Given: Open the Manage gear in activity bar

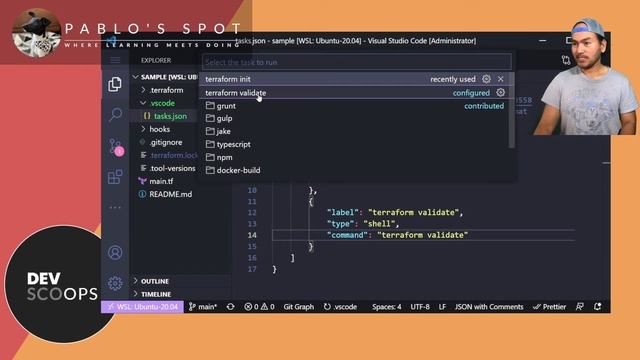Looking at the screenshot, I should pos(115,283).
